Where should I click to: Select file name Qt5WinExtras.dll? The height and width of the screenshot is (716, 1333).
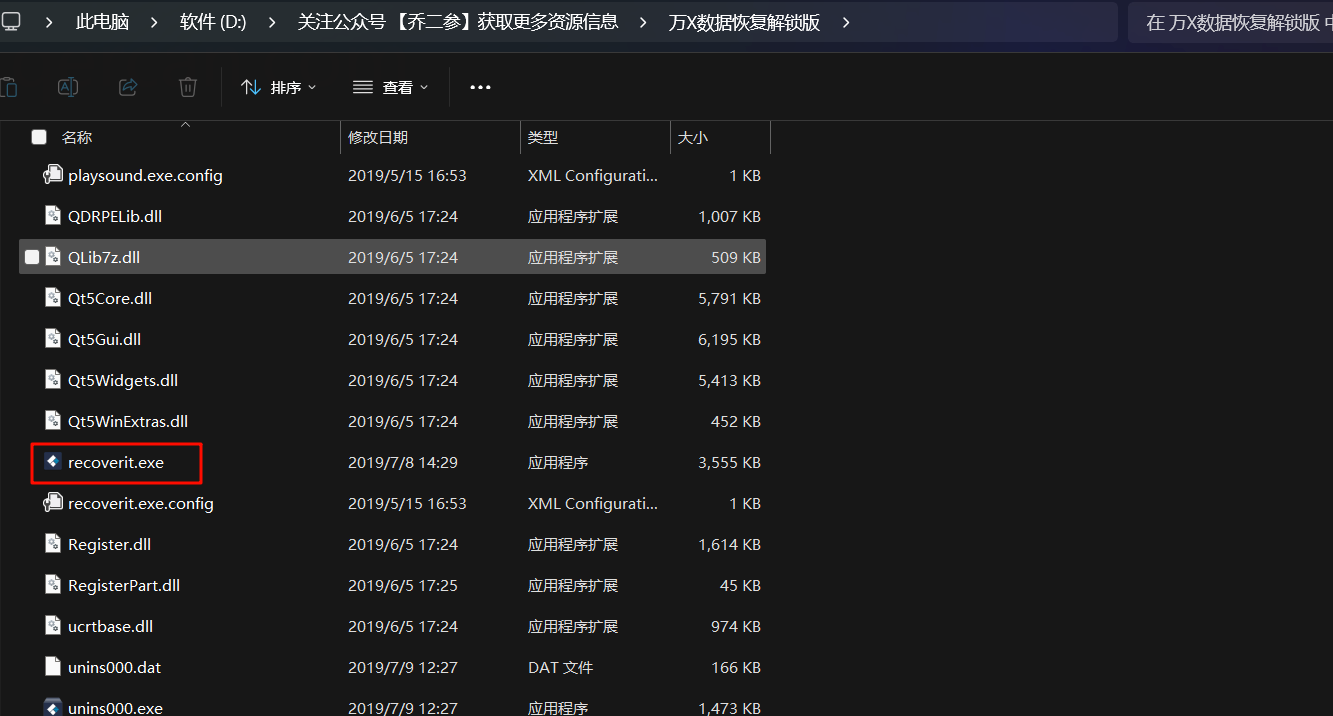(x=128, y=421)
